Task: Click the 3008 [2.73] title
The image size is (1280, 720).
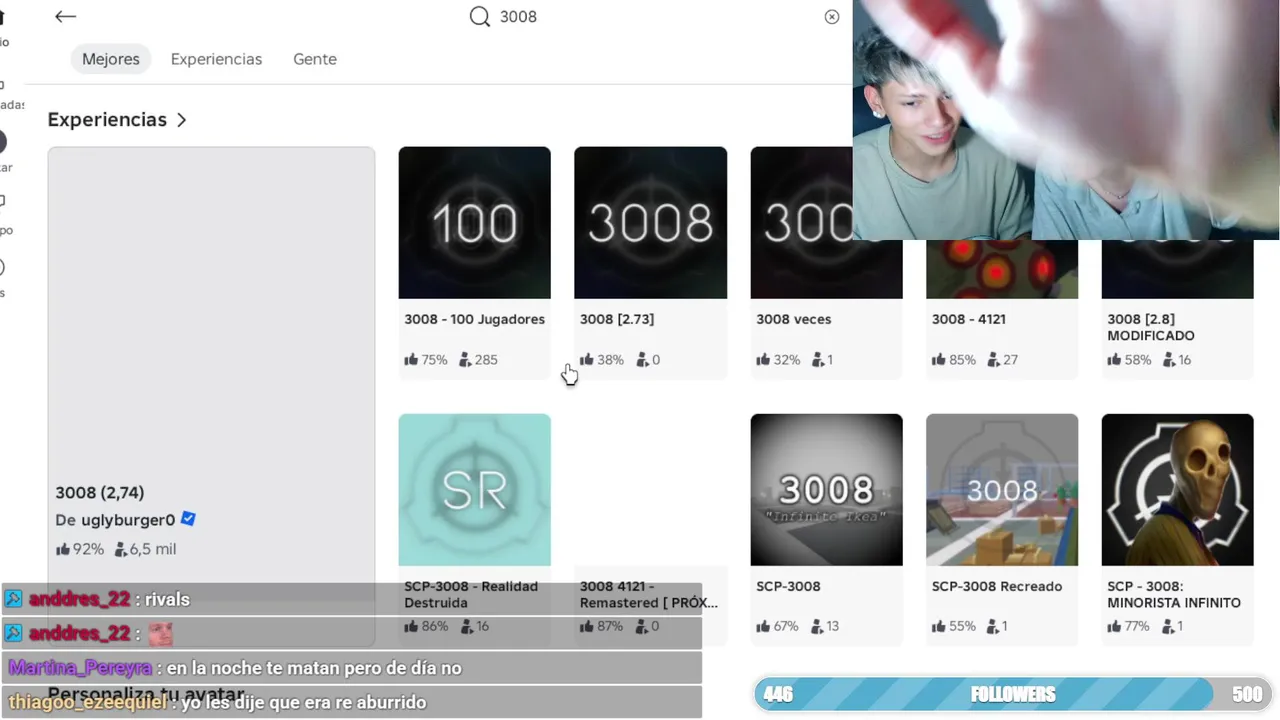Action: coord(617,319)
